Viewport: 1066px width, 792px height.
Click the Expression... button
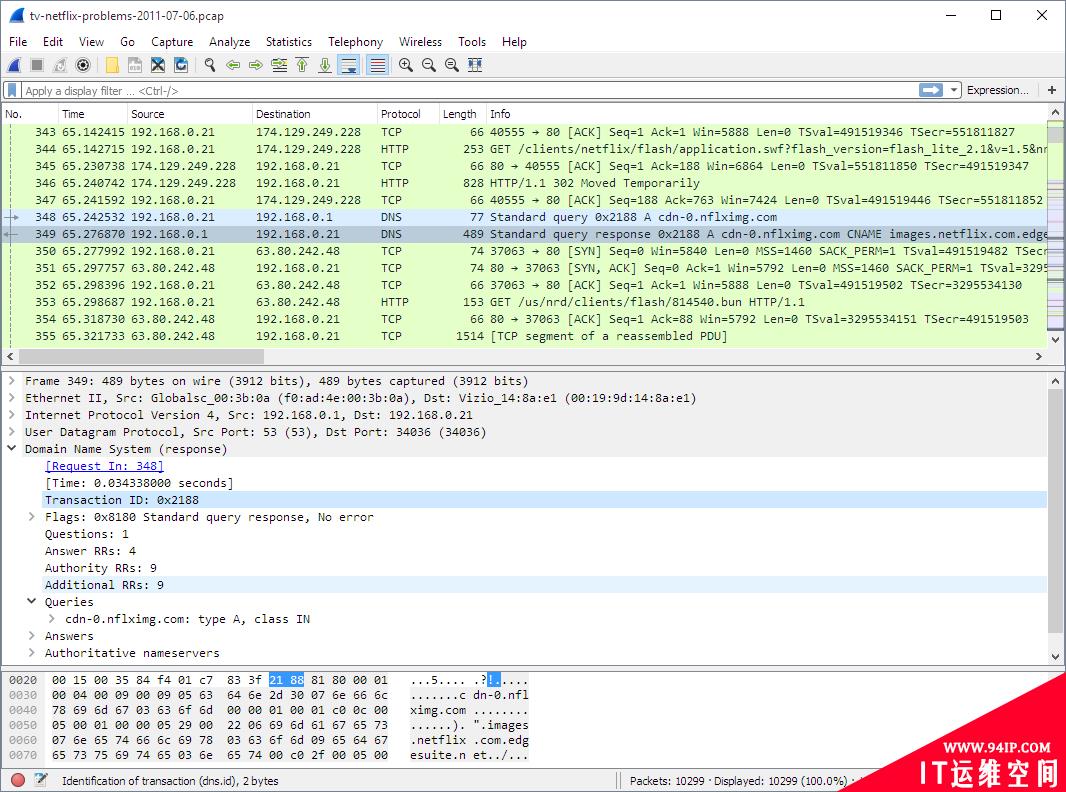click(x=997, y=90)
